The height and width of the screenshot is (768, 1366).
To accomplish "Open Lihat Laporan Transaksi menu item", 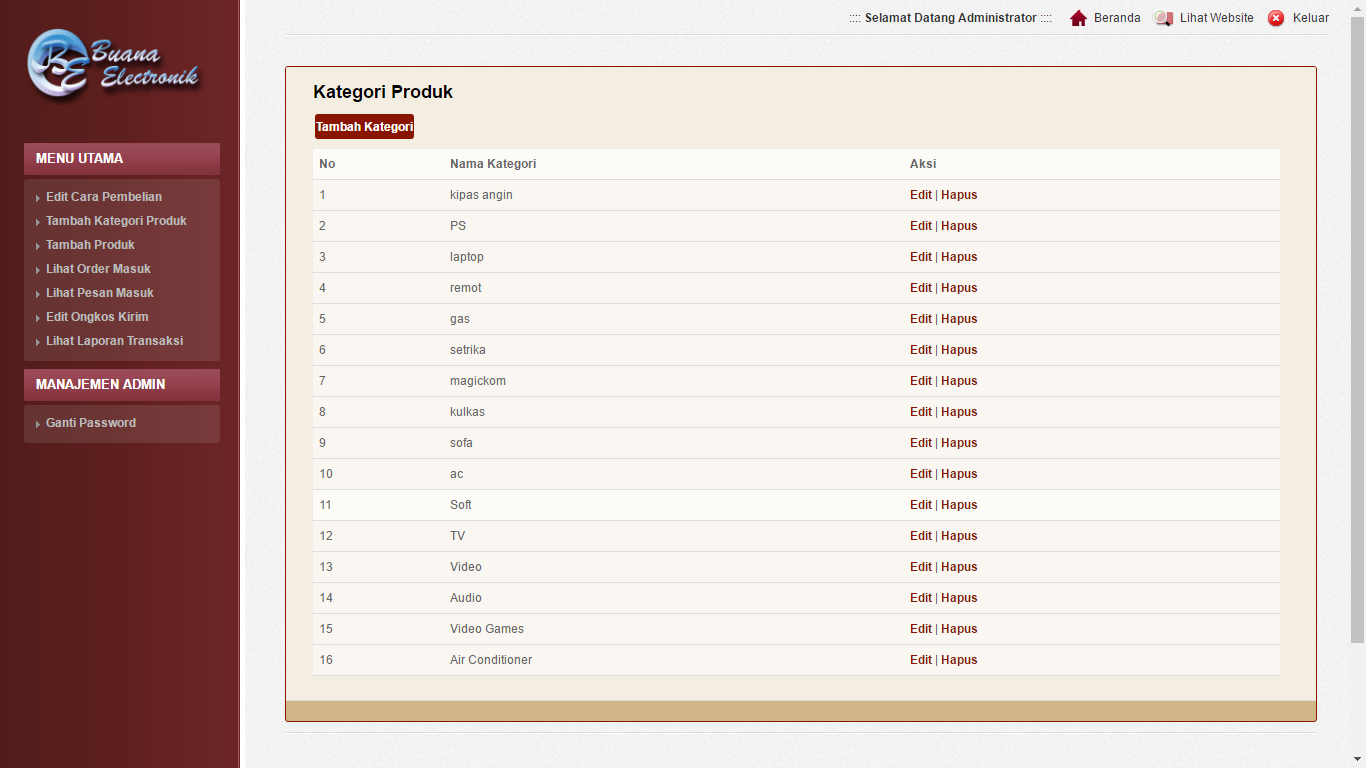I will tap(114, 341).
